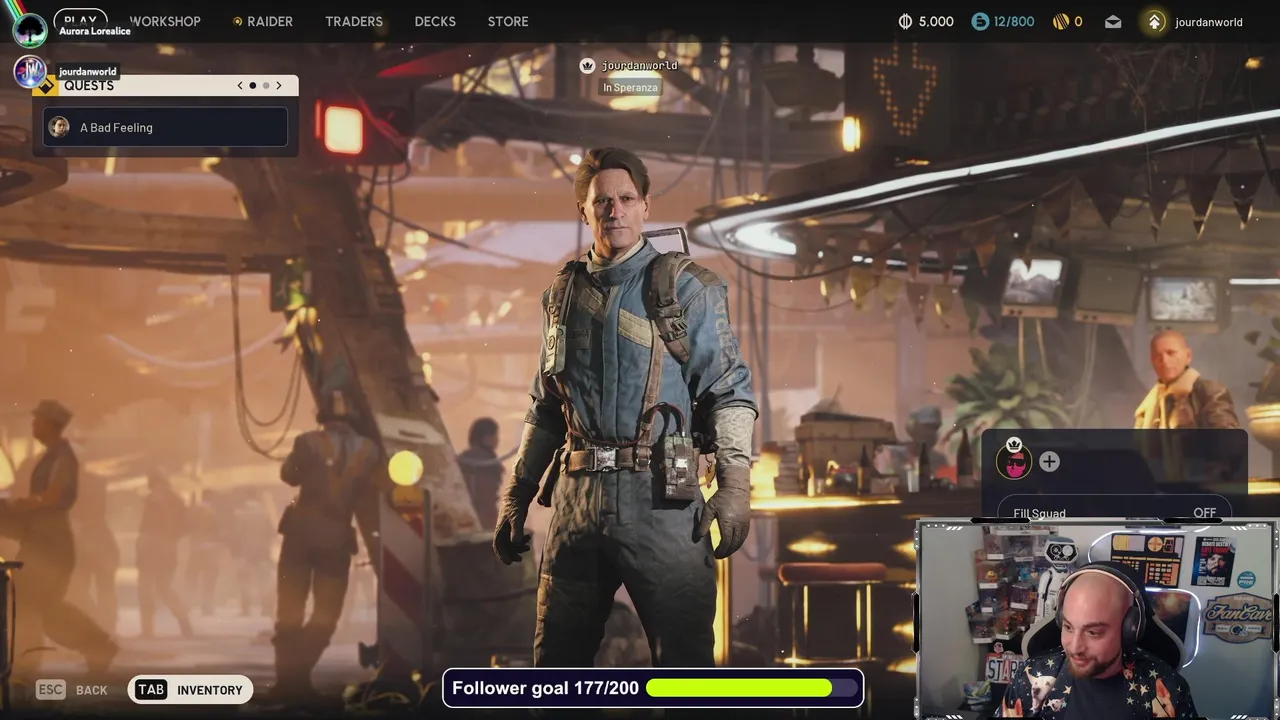Go to previous quest page arrow
Image resolution: width=1280 pixels, height=720 pixels.
[x=240, y=86]
